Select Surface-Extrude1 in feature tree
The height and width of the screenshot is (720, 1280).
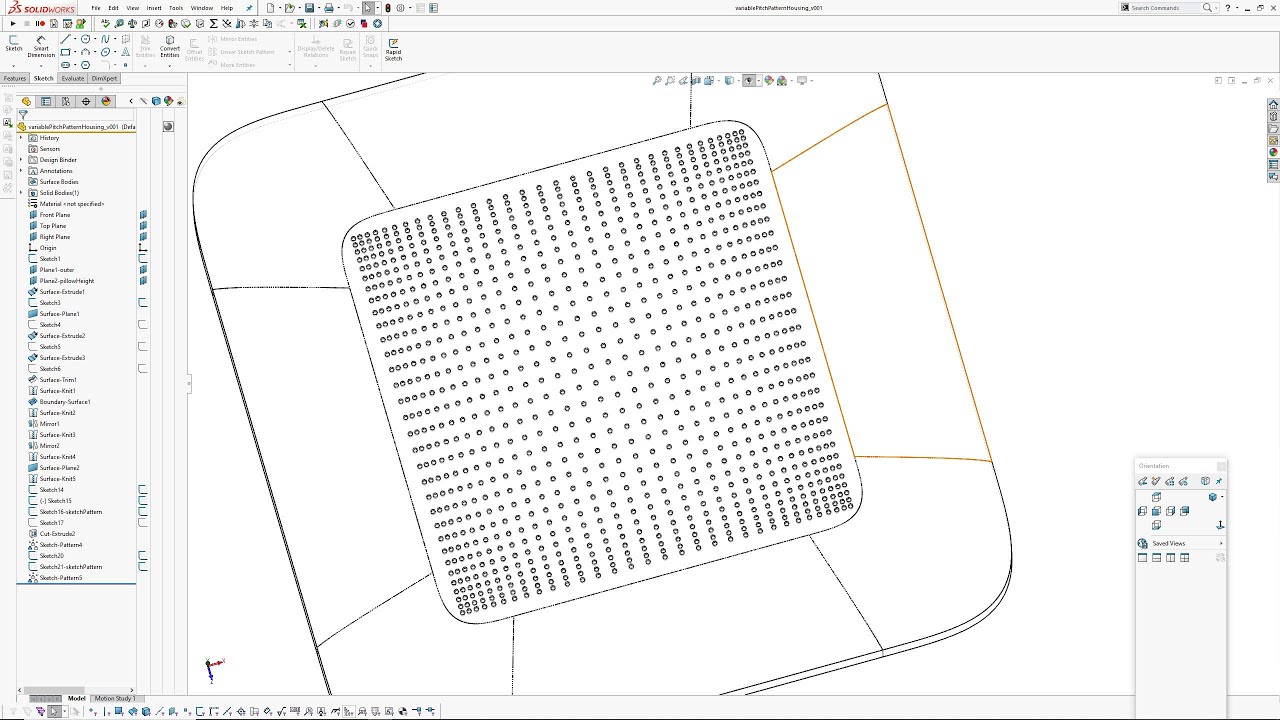tap(62, 292)
